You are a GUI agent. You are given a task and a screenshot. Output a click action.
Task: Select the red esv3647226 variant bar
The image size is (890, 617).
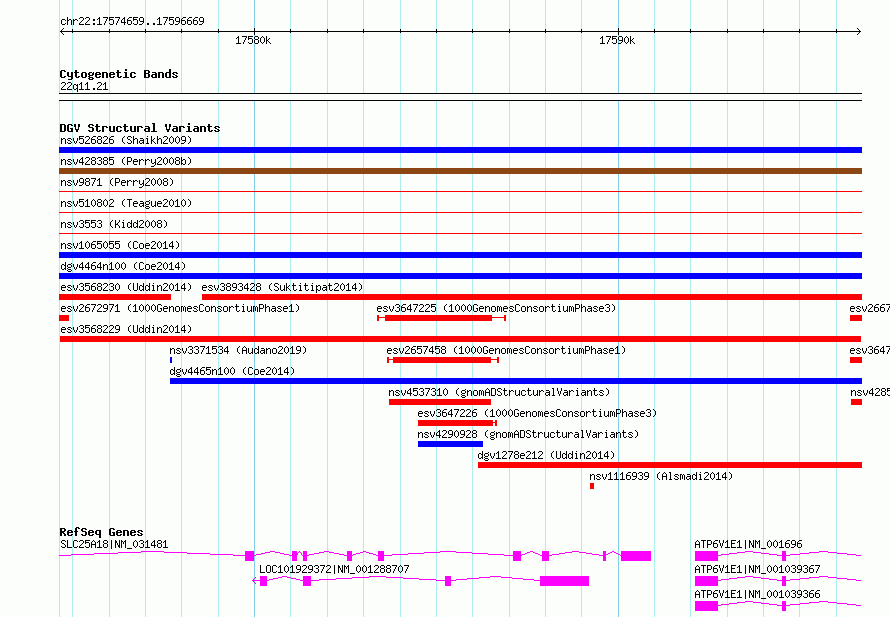(x=456, y=423)
